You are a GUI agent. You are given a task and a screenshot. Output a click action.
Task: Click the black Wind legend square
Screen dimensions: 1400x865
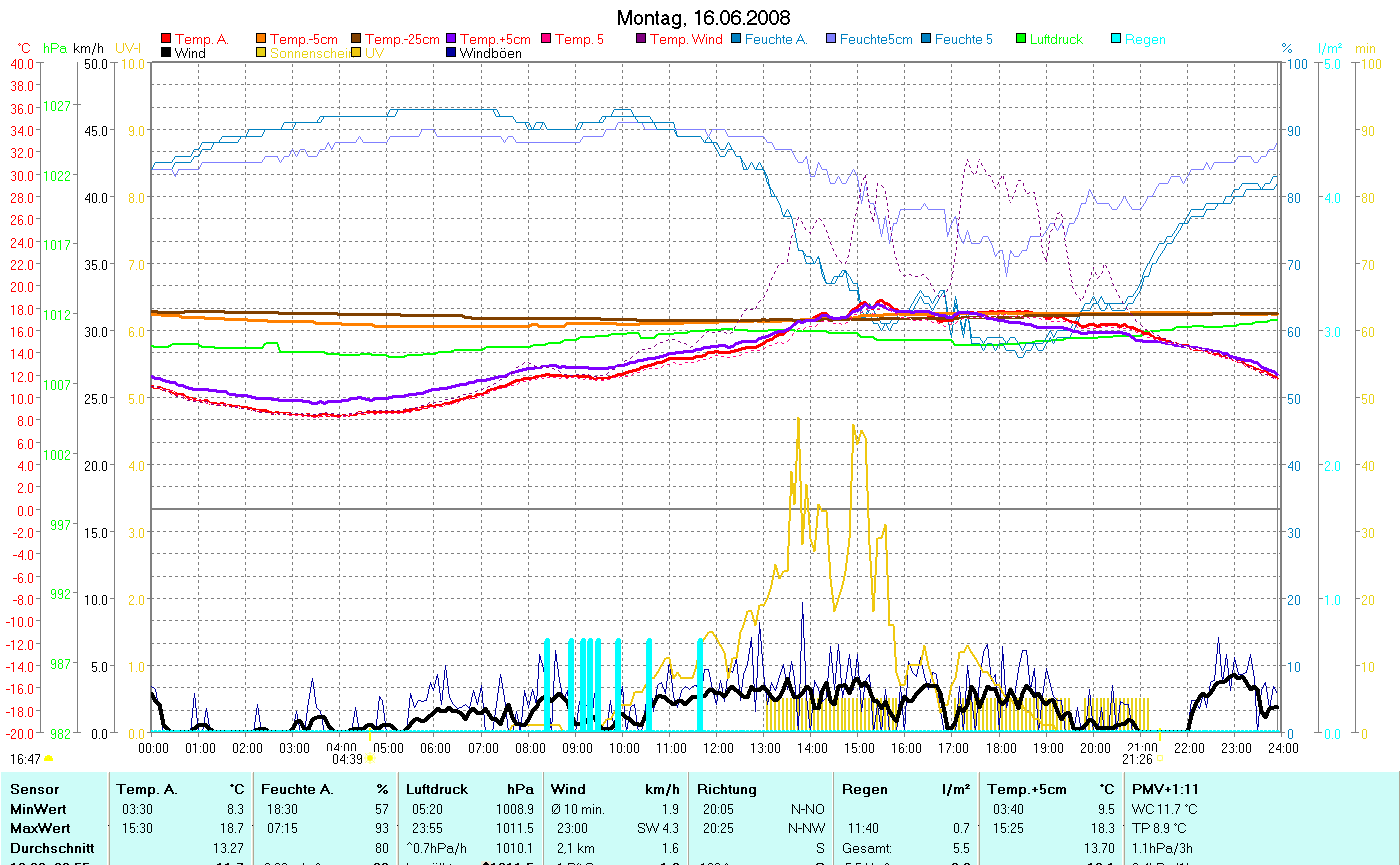[167, 53]
